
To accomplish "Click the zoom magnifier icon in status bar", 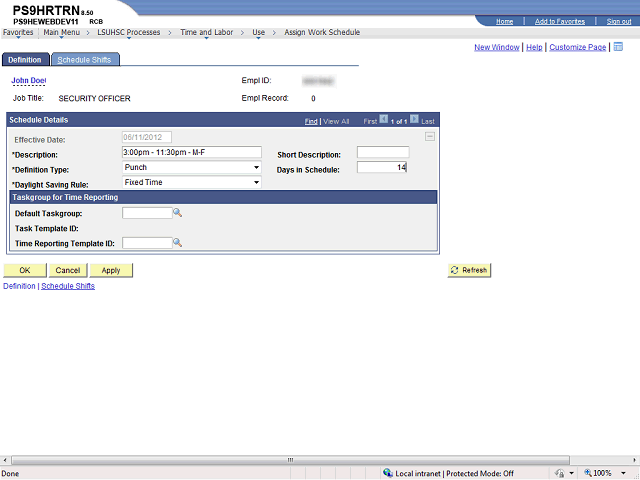I will coord(588,473).
